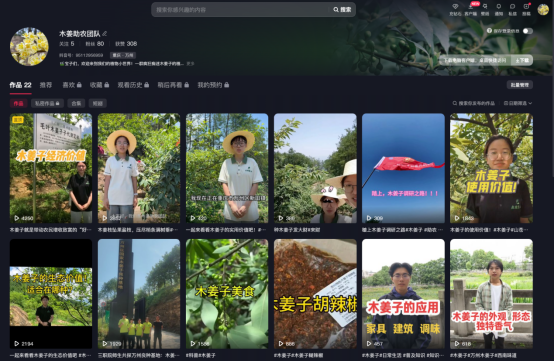Expand the profile bio via 更多

tap(190, 64)
